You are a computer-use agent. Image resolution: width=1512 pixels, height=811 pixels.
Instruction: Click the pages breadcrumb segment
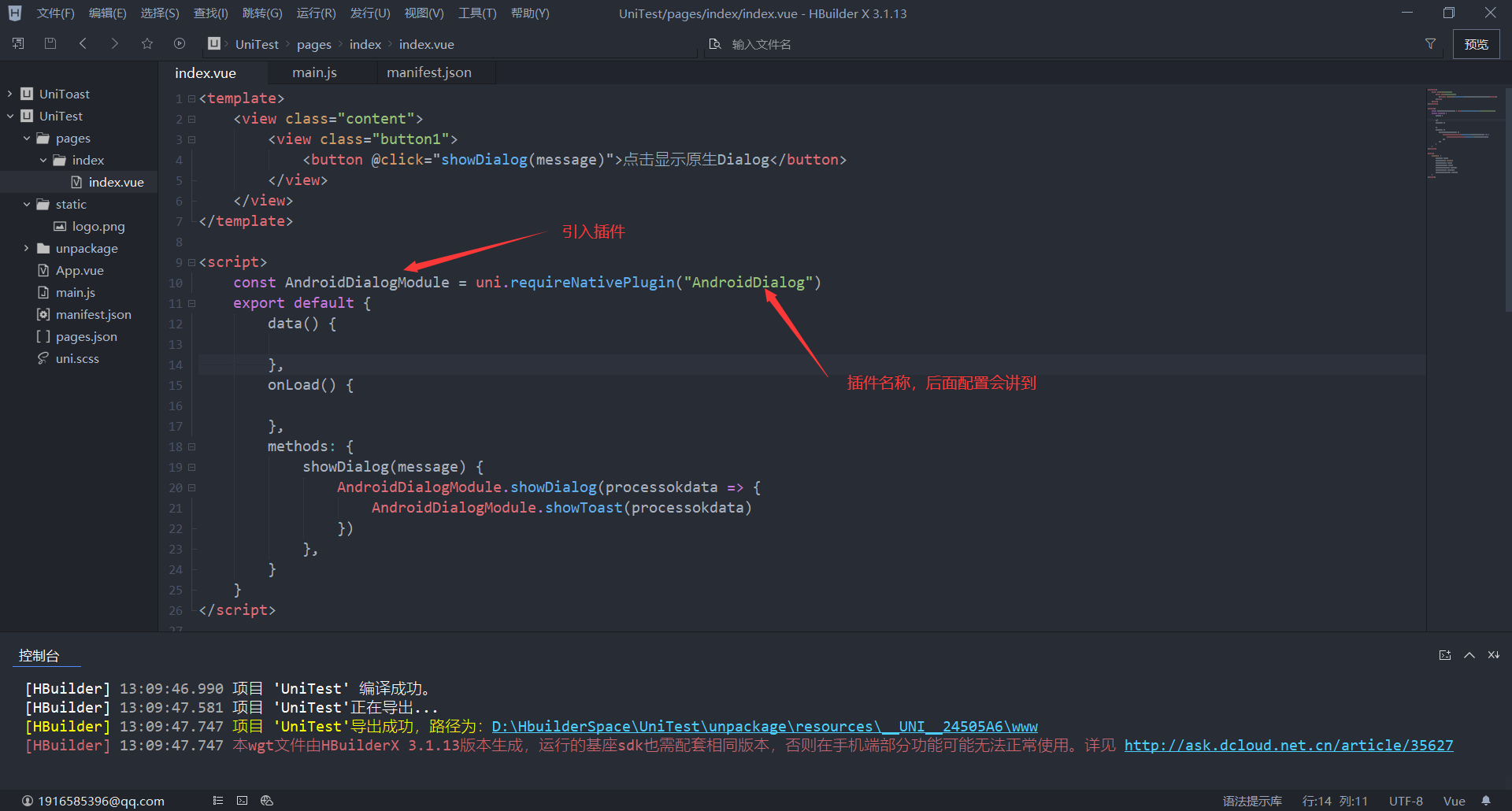click(x=313, y=45)
